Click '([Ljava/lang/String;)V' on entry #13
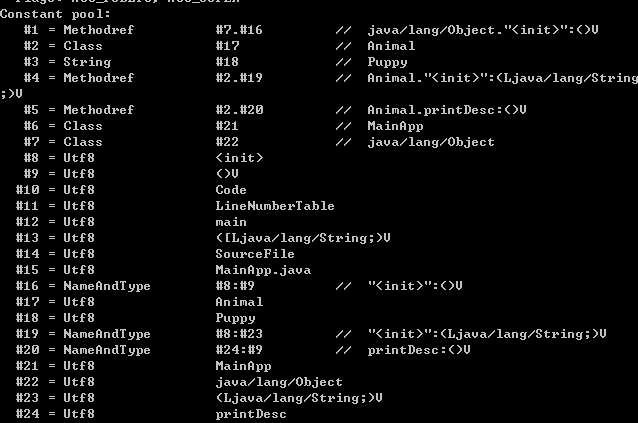This screenshot has width=638, height=423. pyautogui.click(x=303, y=238)
